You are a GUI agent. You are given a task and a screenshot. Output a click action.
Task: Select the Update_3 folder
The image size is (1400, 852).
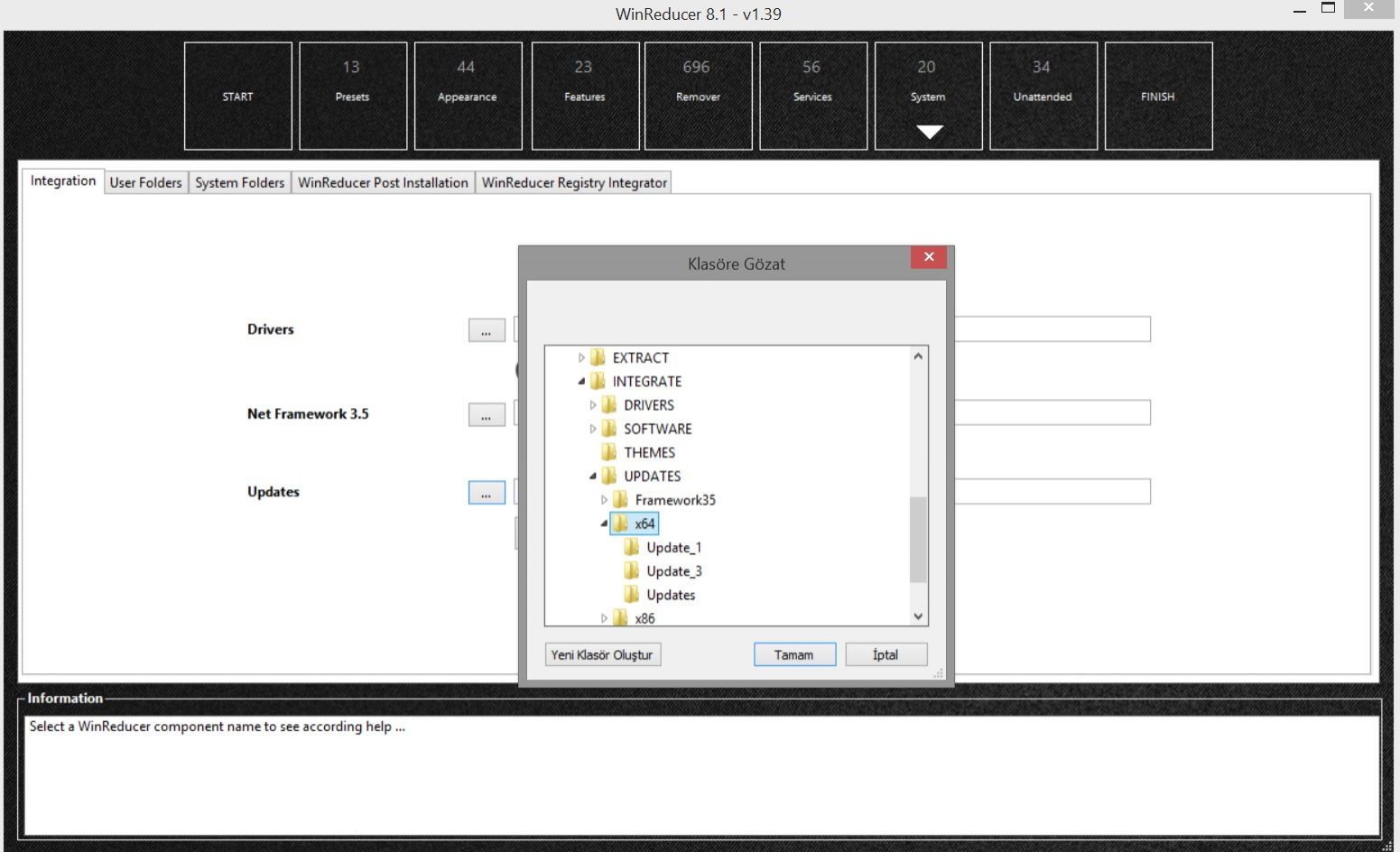674,570
